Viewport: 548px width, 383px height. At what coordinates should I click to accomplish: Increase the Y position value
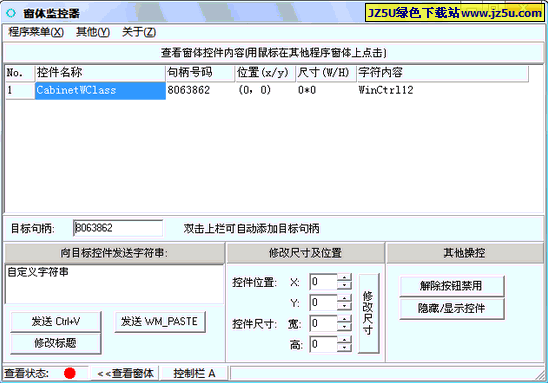click(x=344, y=299)
